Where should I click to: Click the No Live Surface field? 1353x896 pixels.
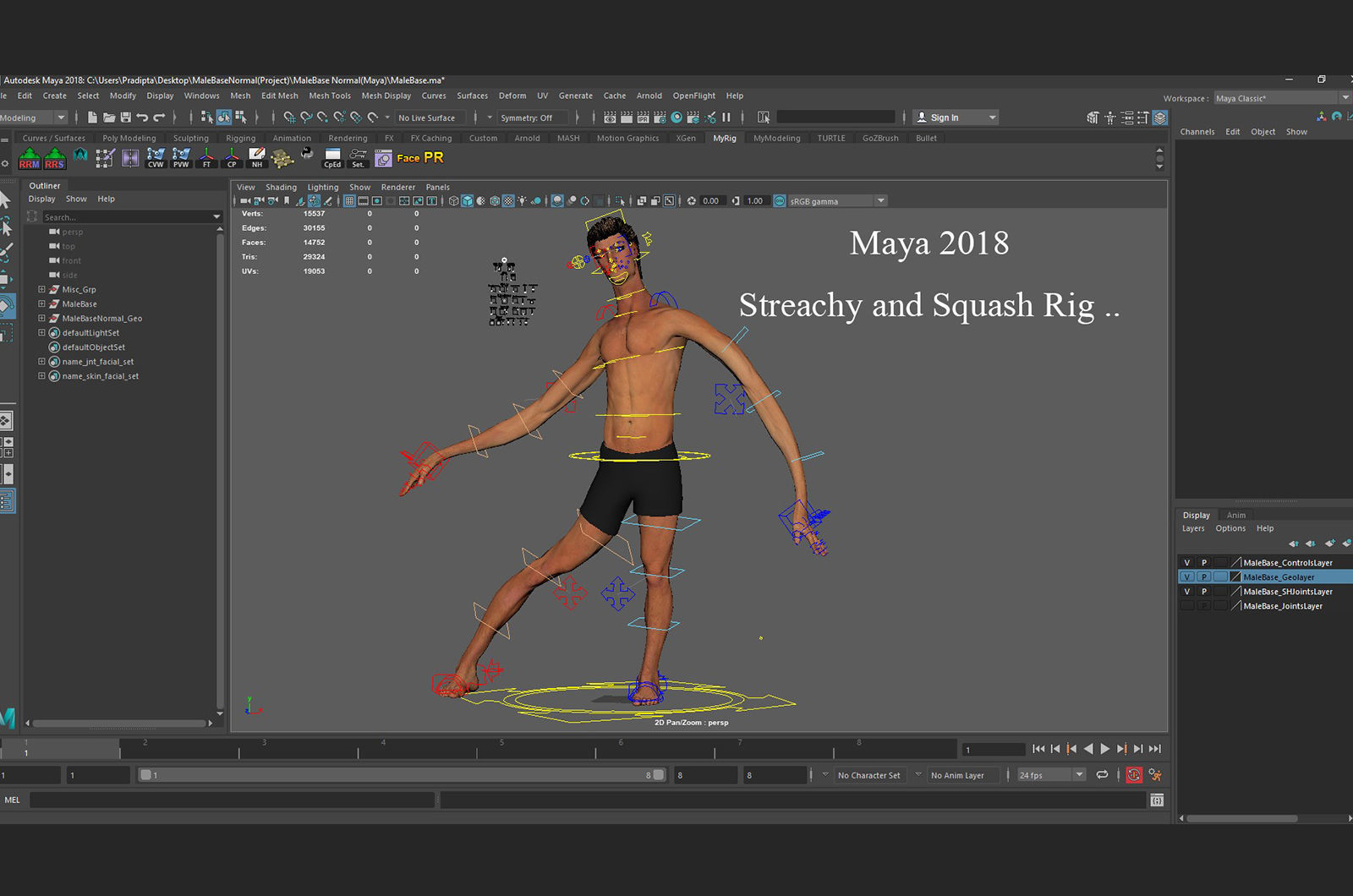pyautogui.click(x=430, y=117)
